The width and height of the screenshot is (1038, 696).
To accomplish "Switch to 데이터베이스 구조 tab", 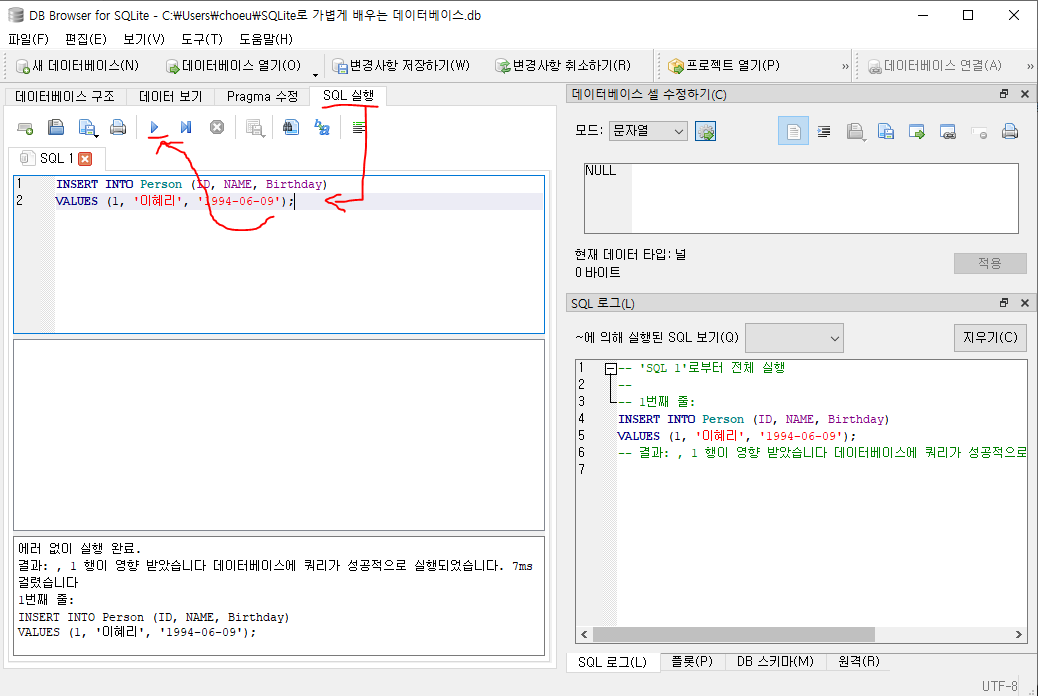I will 65,97.
